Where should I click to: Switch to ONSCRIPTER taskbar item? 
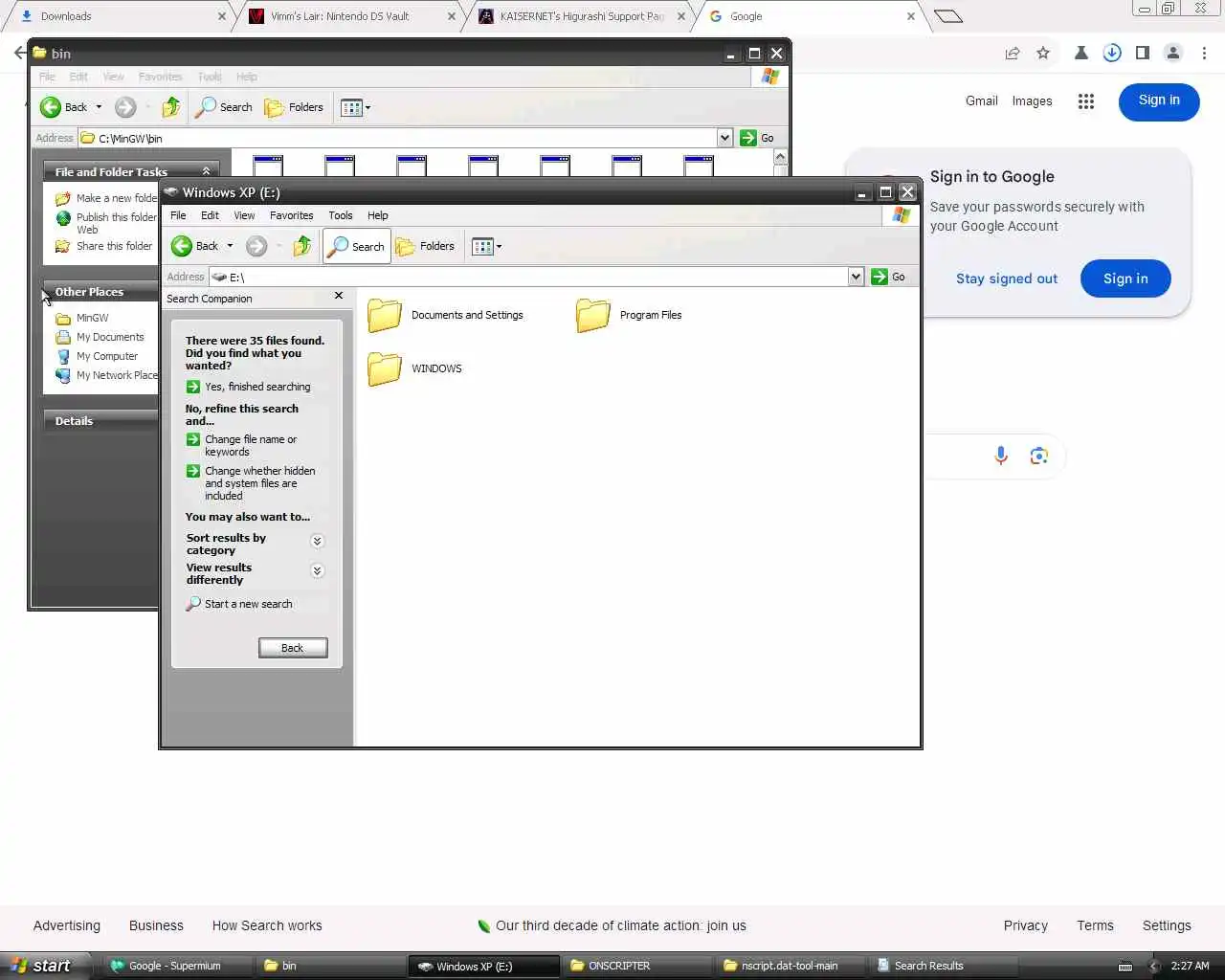click(x=638, y=966)
